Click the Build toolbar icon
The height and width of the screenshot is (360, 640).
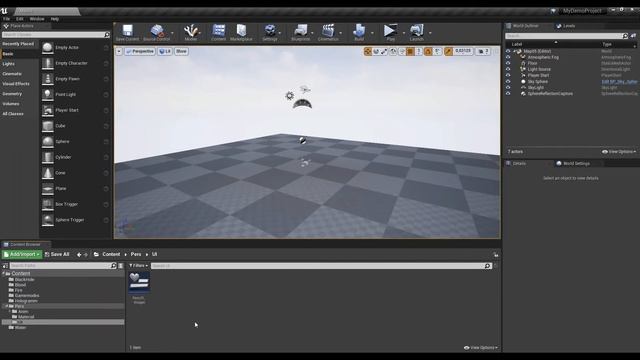tap(359, 33)
